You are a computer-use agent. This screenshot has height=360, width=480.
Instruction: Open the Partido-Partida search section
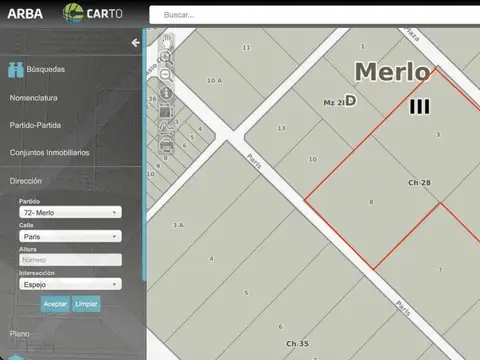coord(35,125)
